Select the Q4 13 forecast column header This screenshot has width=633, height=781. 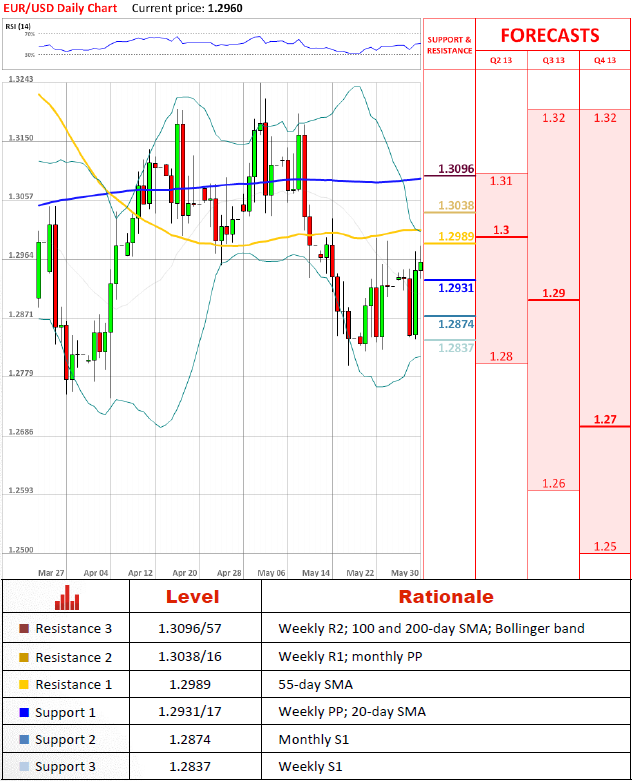point(605,60)
